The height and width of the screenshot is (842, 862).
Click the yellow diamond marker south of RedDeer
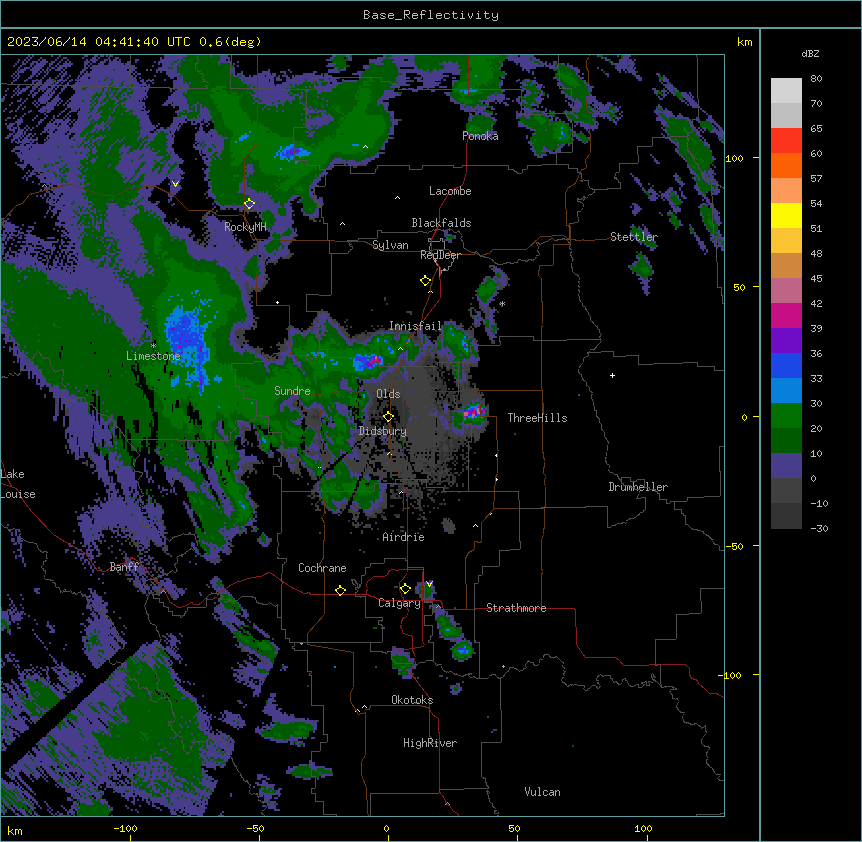[x=425, y=281]
